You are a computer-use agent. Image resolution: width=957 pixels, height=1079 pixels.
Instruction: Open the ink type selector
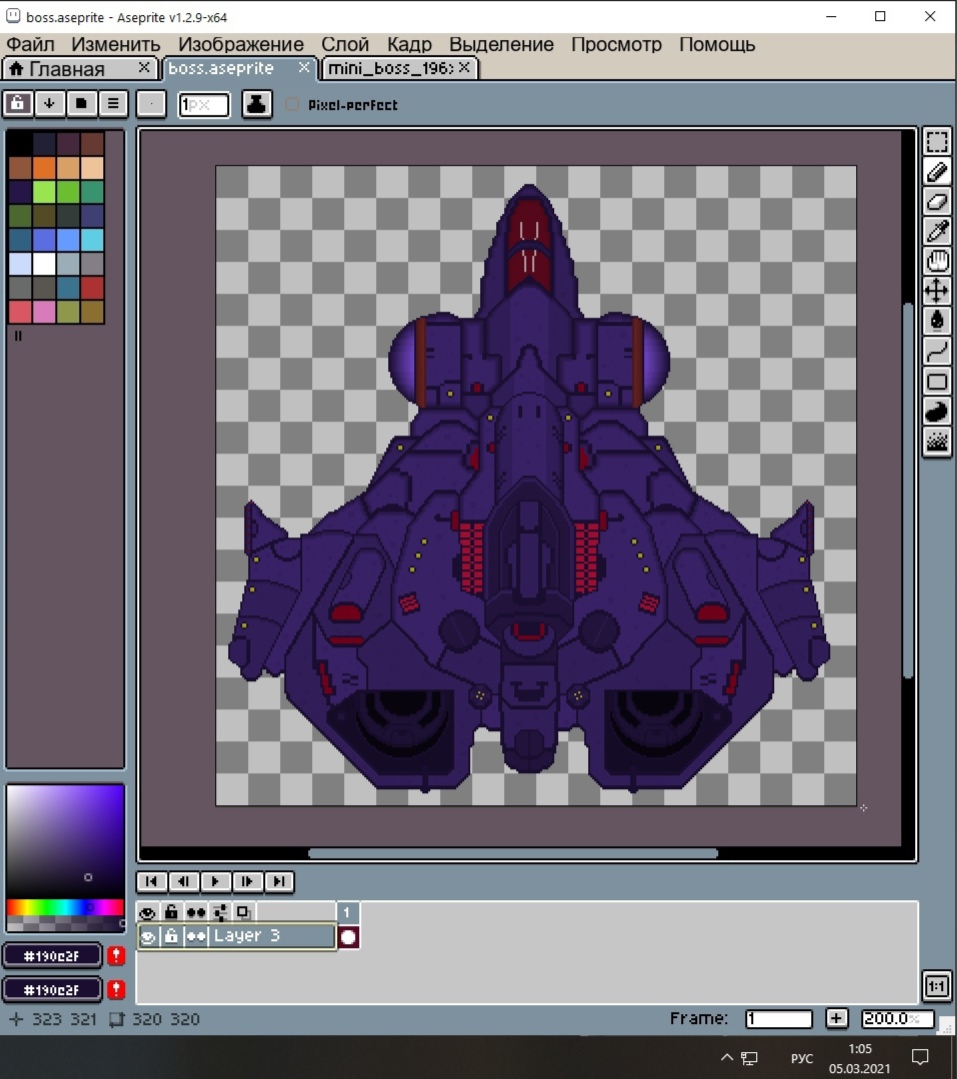point(256,104)
